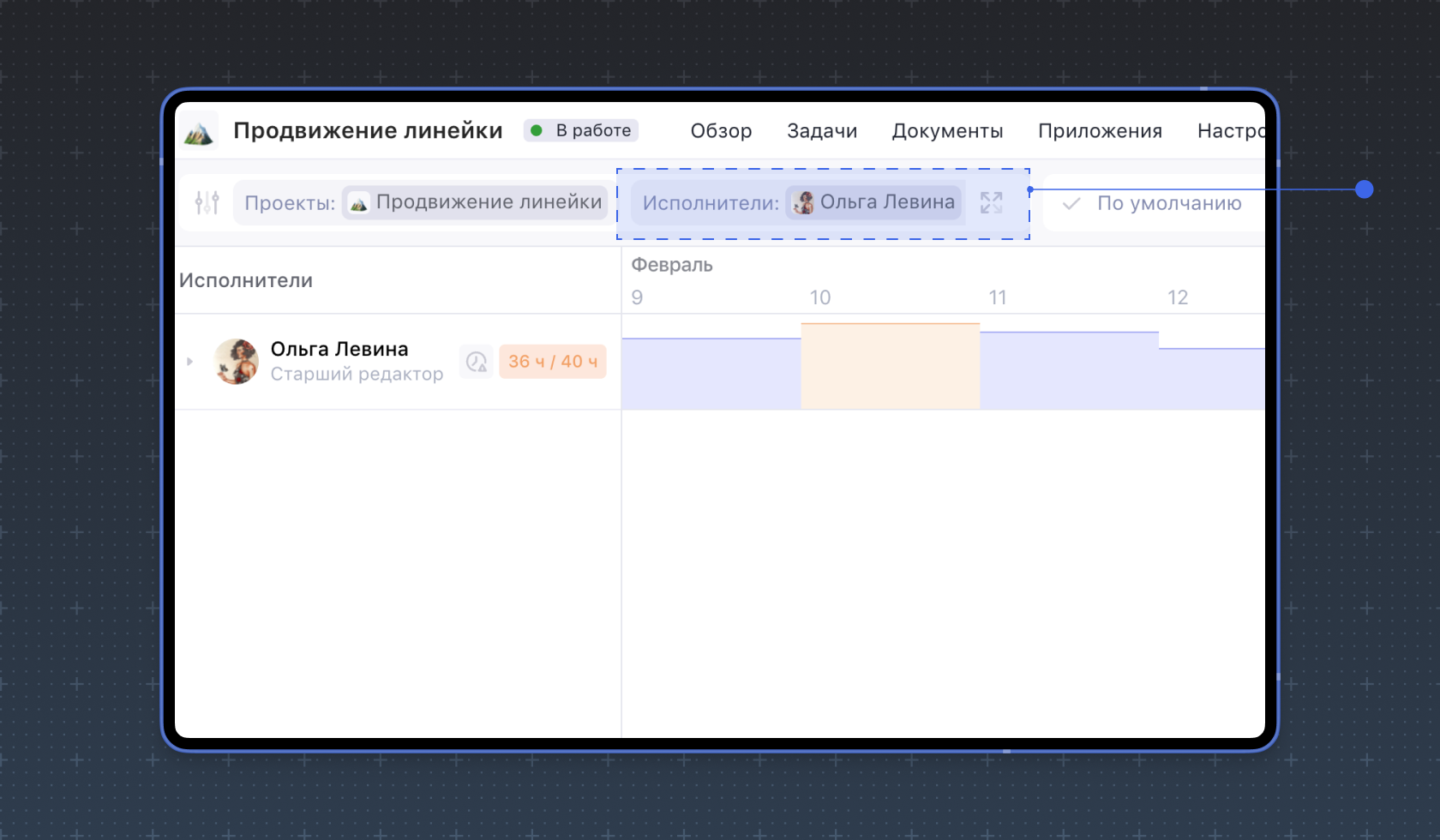Image resolution: width=1440 pixels, height=840 pixels.
Task: Click the green В работе status badge
Action: [x=581, y=130]
